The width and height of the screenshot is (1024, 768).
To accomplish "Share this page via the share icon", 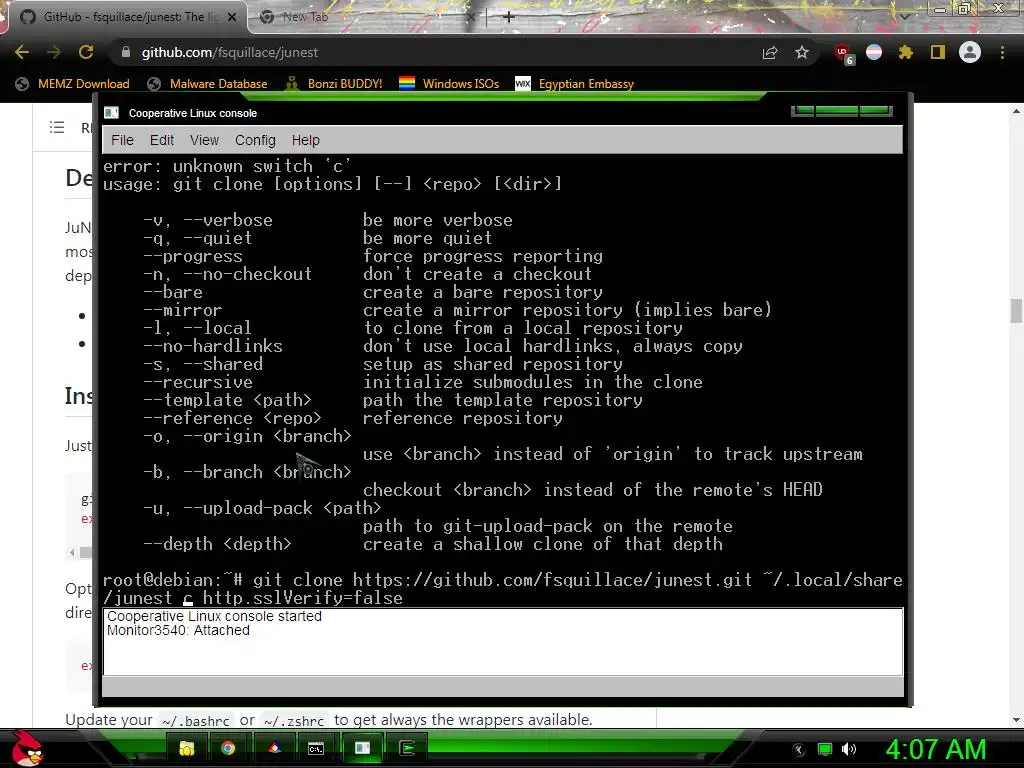I will tap(770, 53).
